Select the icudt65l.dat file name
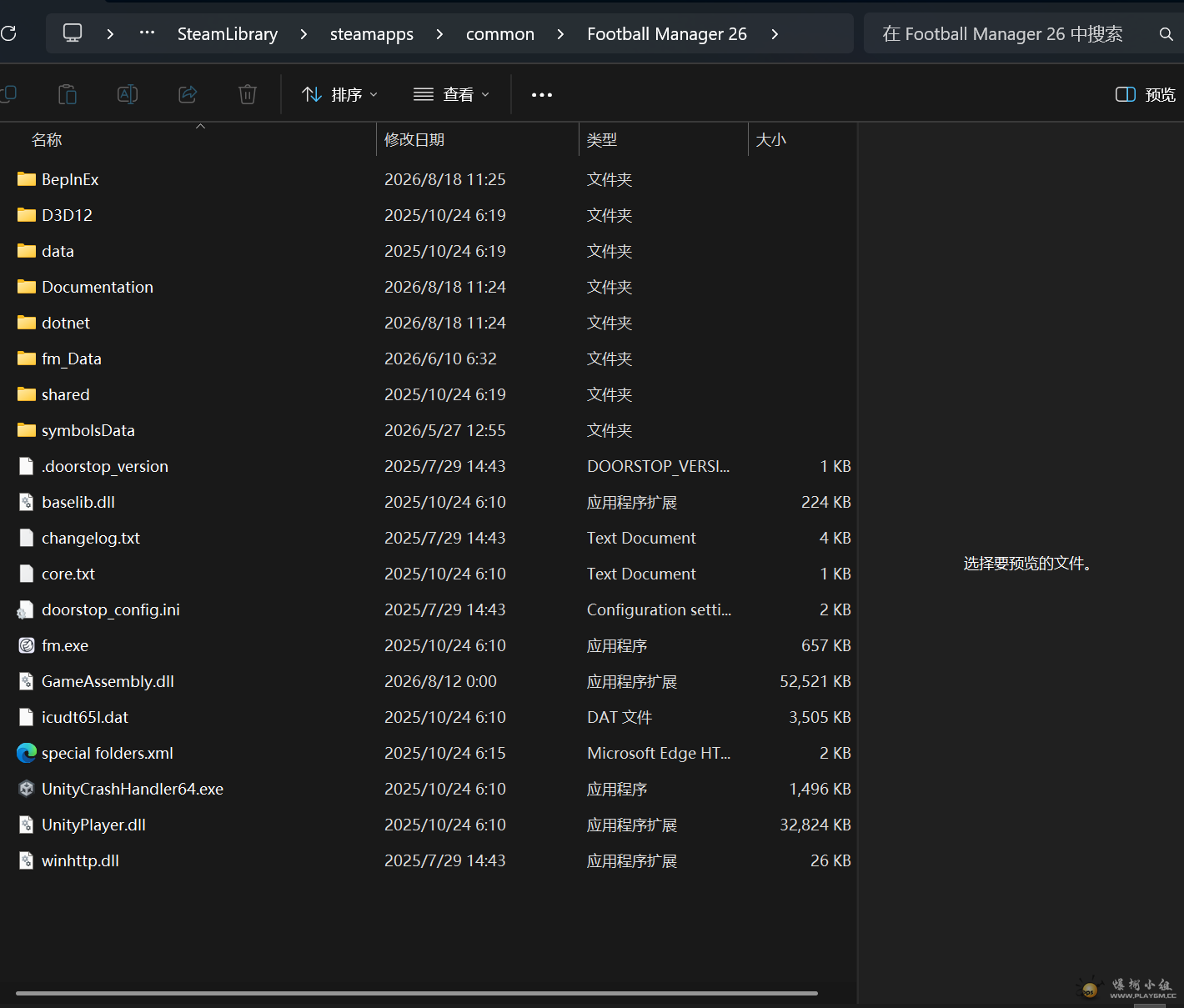1184x1008 pixels. [x=85, y=717]
